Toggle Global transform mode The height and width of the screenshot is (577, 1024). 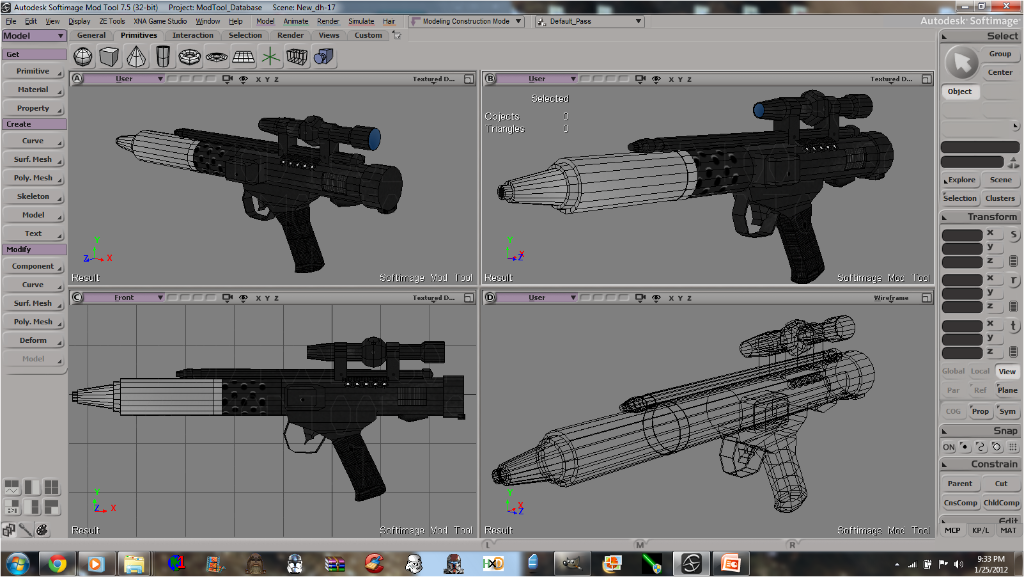(953, 371)
